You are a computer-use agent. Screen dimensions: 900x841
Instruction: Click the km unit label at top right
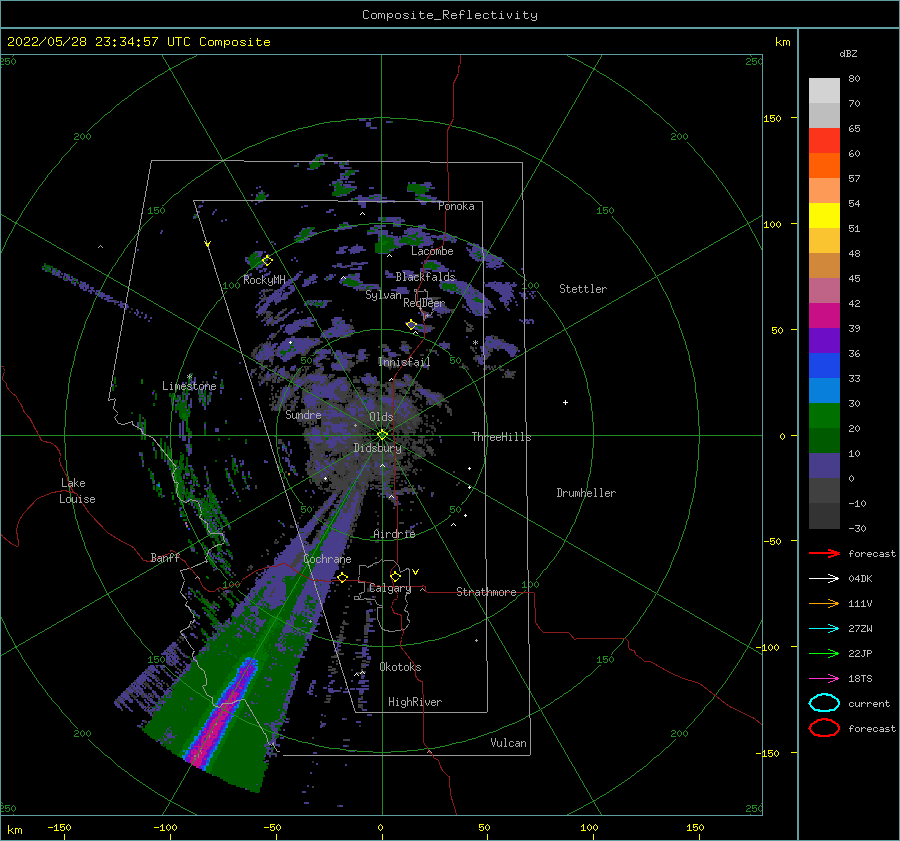[782, 42]
